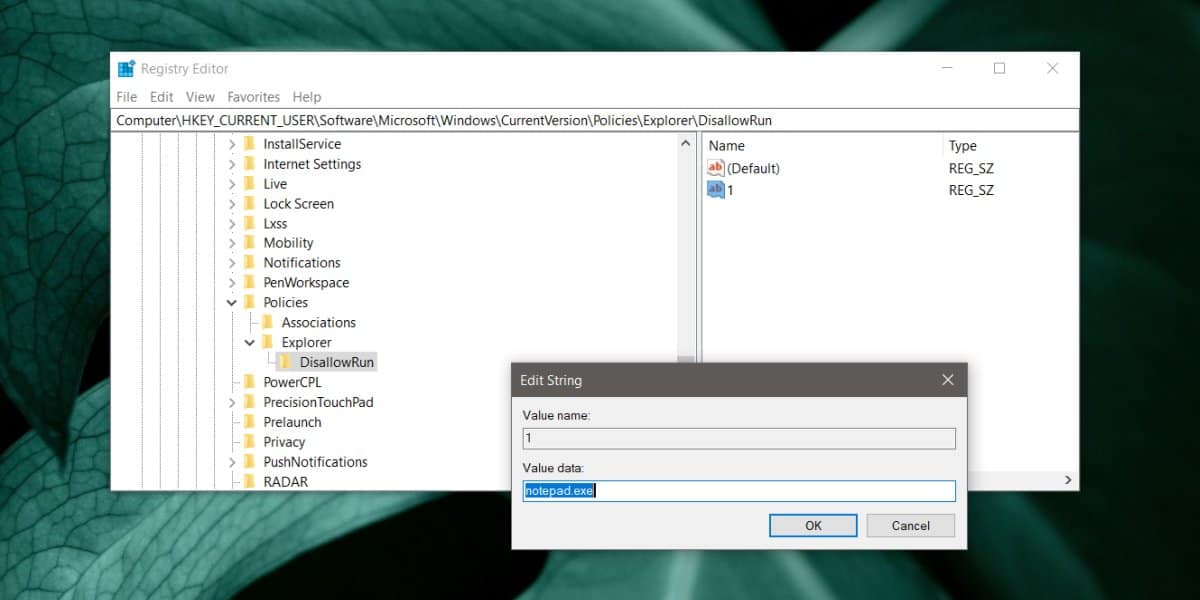
Task: Select the Associations tree key label
Action: (x=318, y=322)
